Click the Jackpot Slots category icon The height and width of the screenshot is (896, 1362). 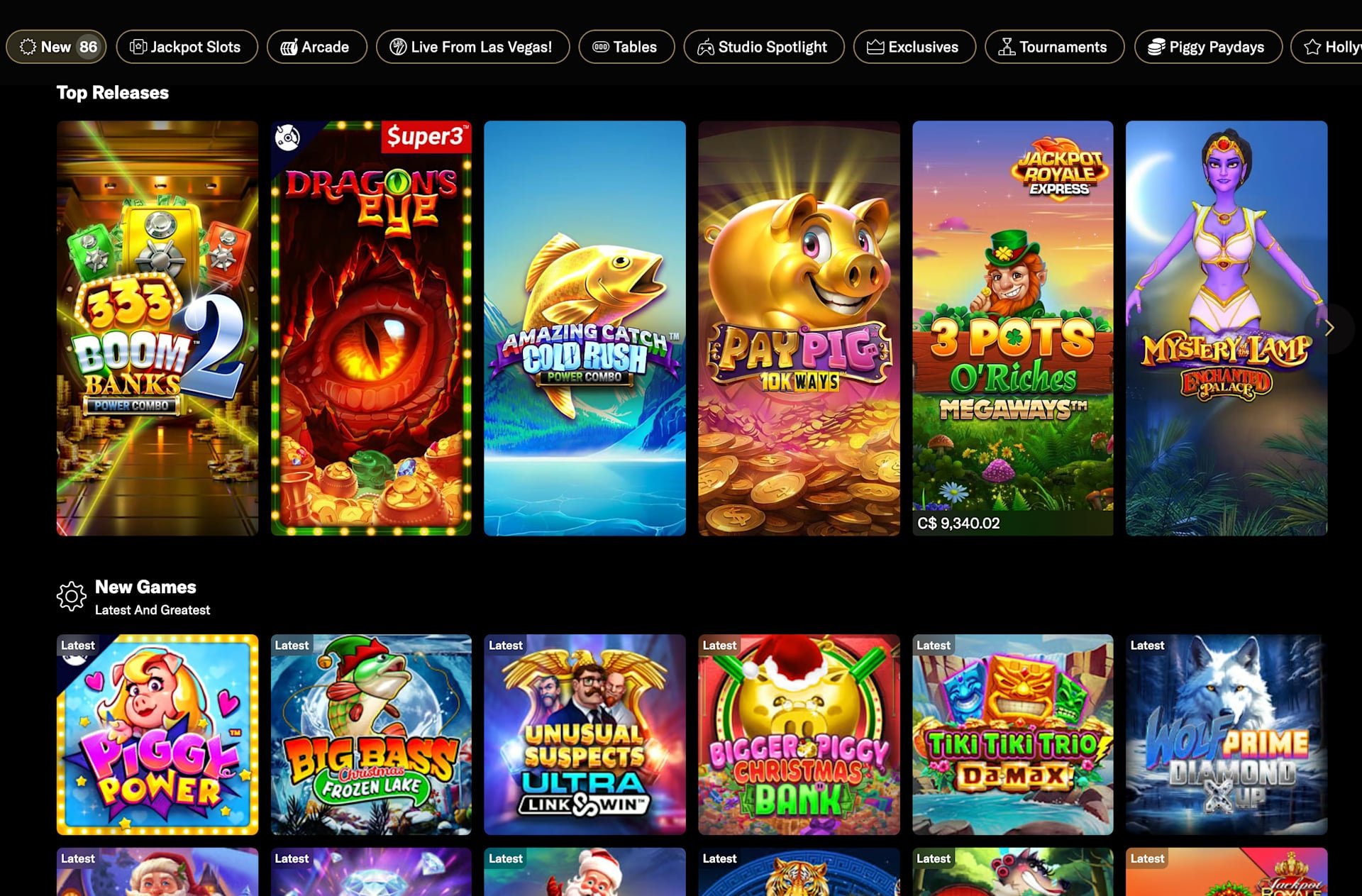[x=138, y=47]
